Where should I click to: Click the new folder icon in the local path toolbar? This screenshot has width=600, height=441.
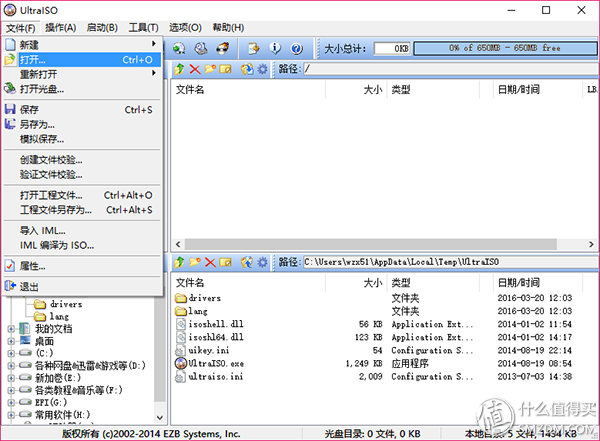(195, 262)
